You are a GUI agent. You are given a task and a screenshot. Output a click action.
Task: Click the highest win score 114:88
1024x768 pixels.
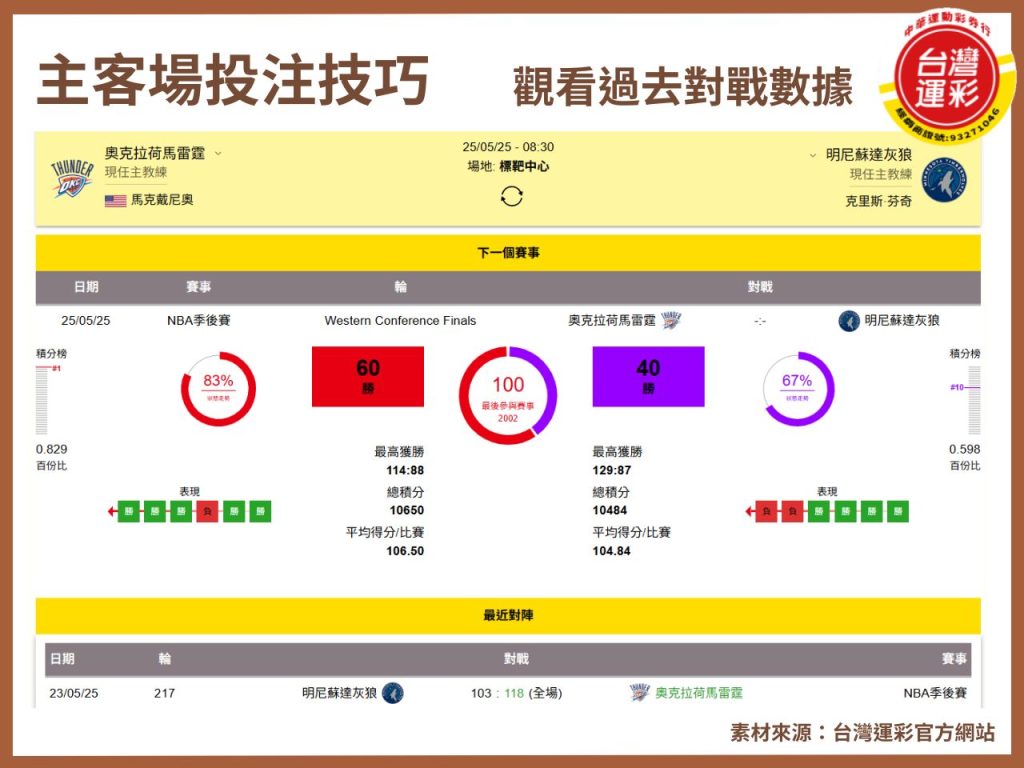405,470
